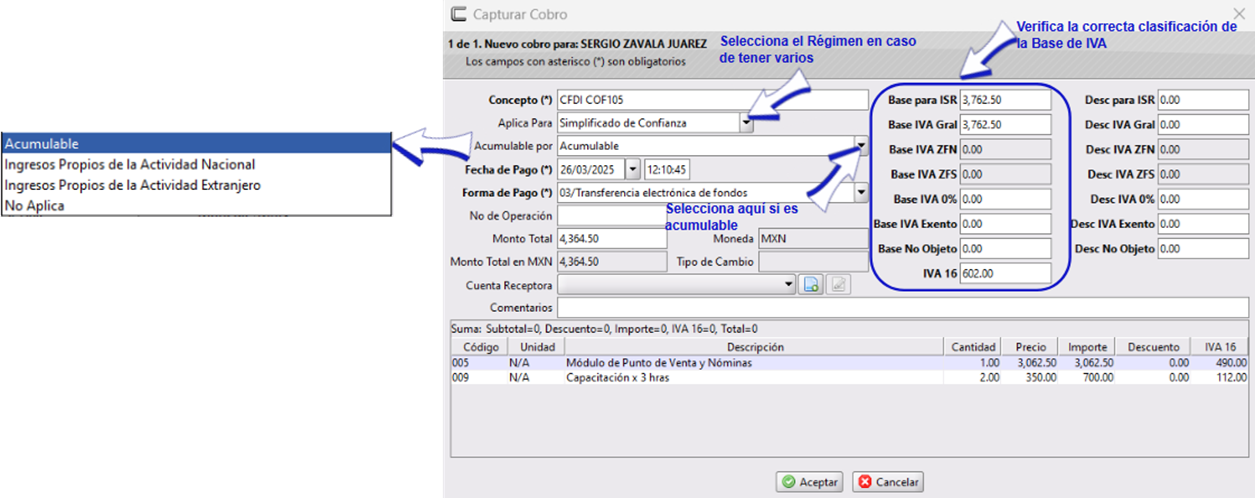Click the Cancelar button

click(x=888, y=482)
